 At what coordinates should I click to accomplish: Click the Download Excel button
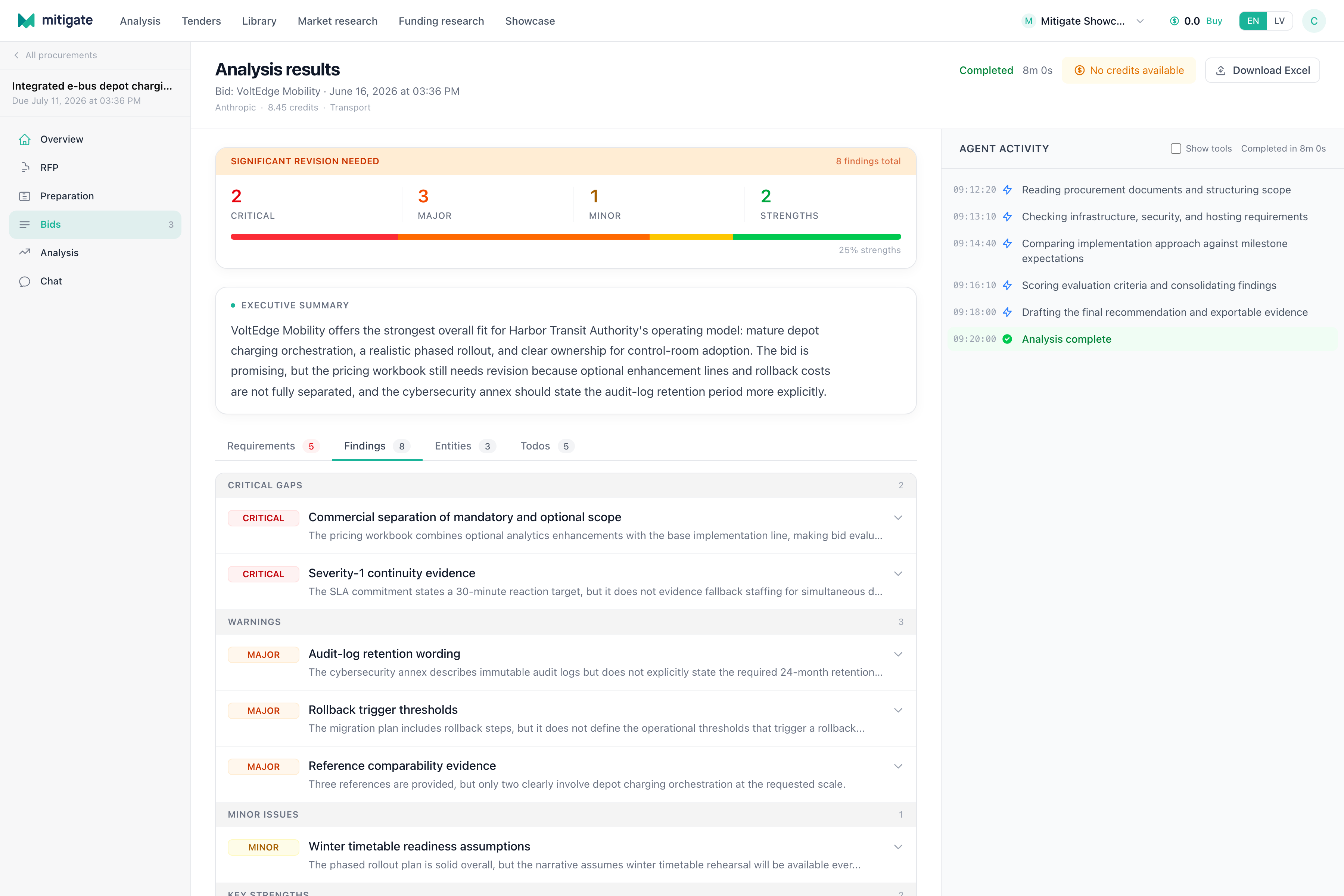[x=1262, y=70]
